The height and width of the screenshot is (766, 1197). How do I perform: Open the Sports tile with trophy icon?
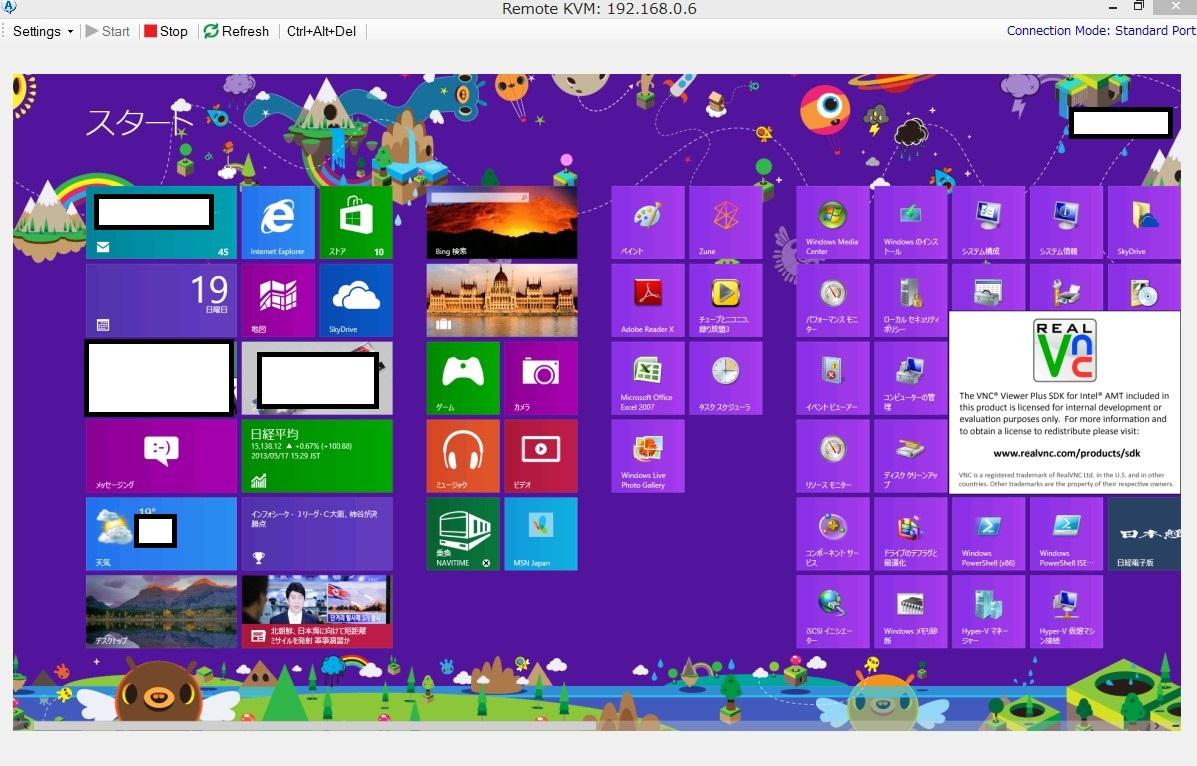tap(317, 534)
